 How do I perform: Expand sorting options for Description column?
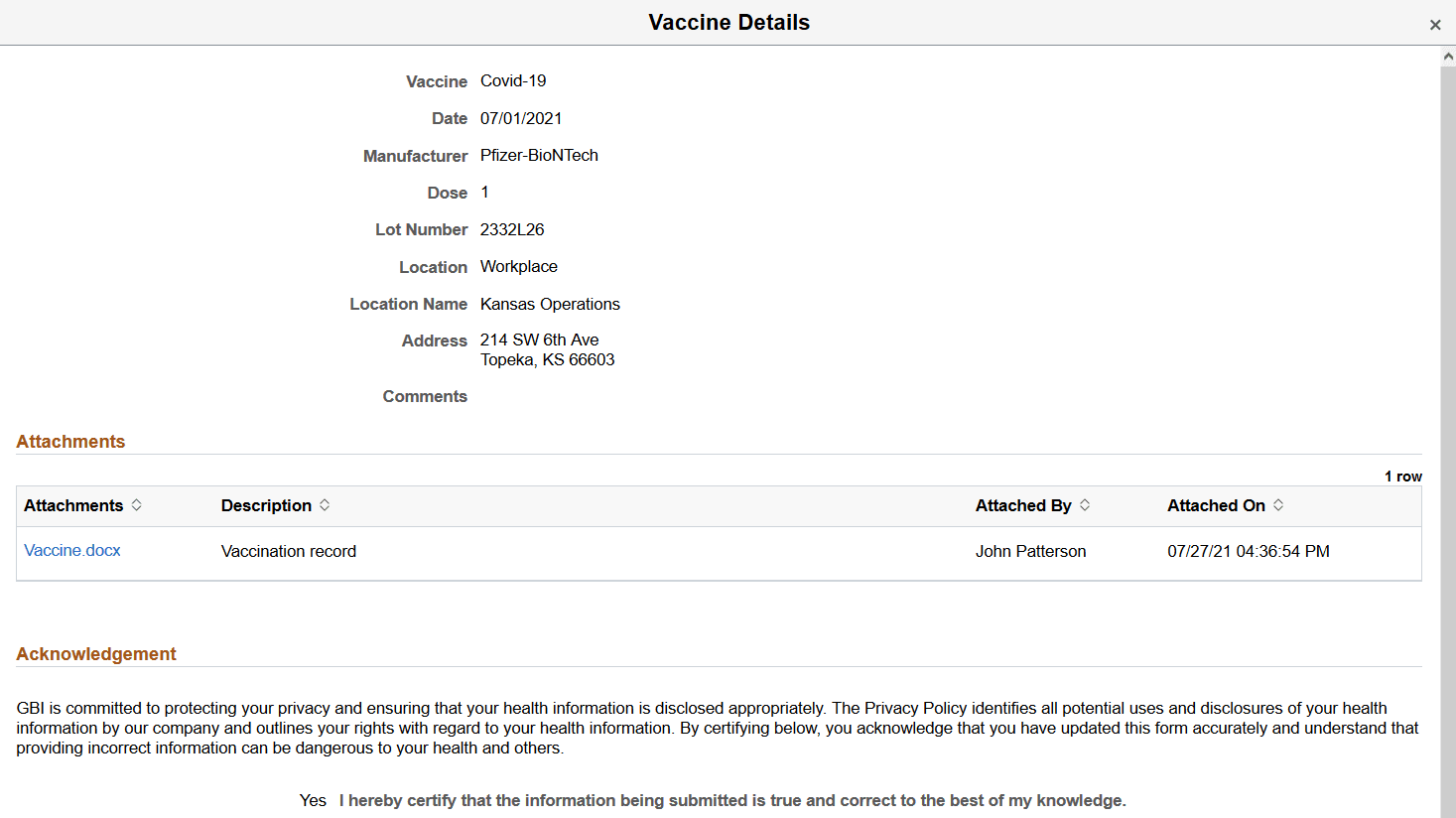point(324,505)
